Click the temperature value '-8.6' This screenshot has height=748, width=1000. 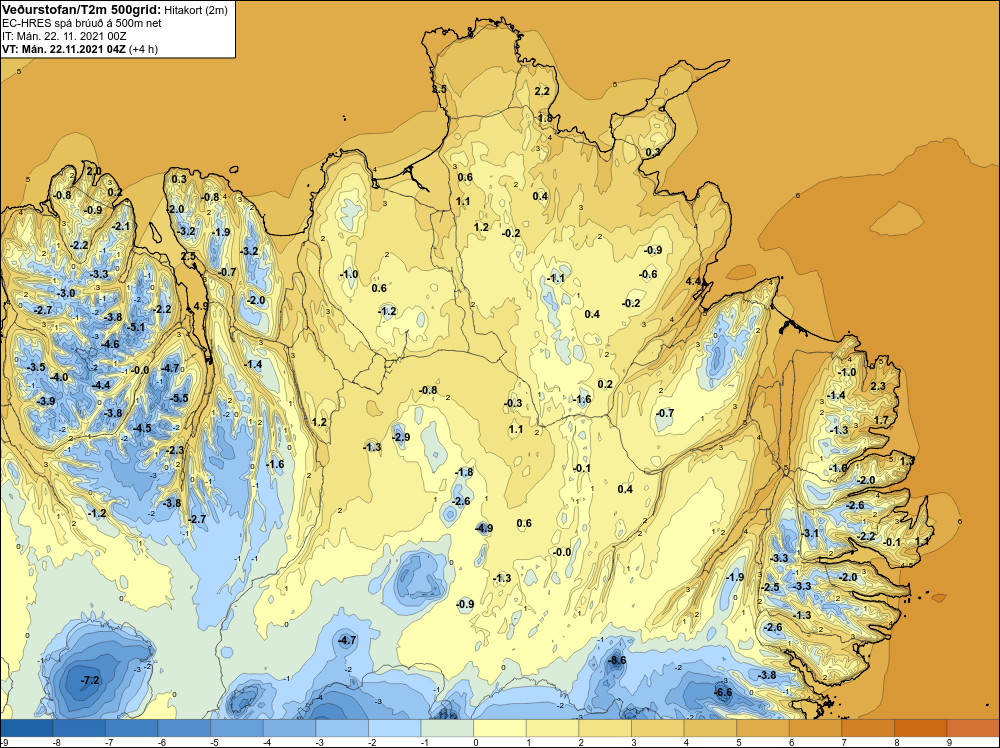coord(617,661)
